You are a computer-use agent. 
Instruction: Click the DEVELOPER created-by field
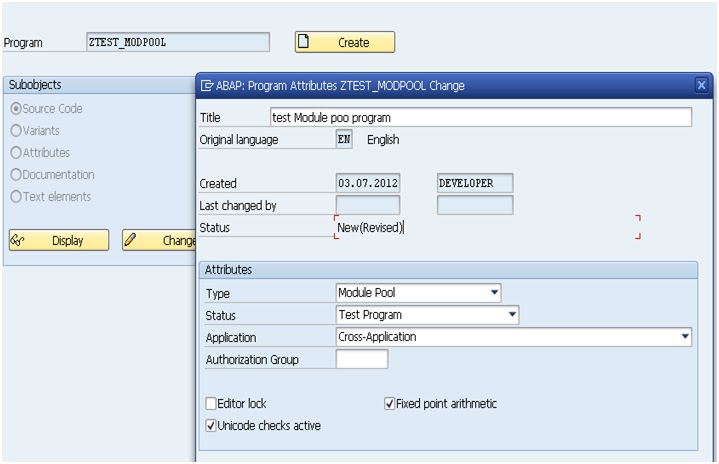(x=475, y=183)
